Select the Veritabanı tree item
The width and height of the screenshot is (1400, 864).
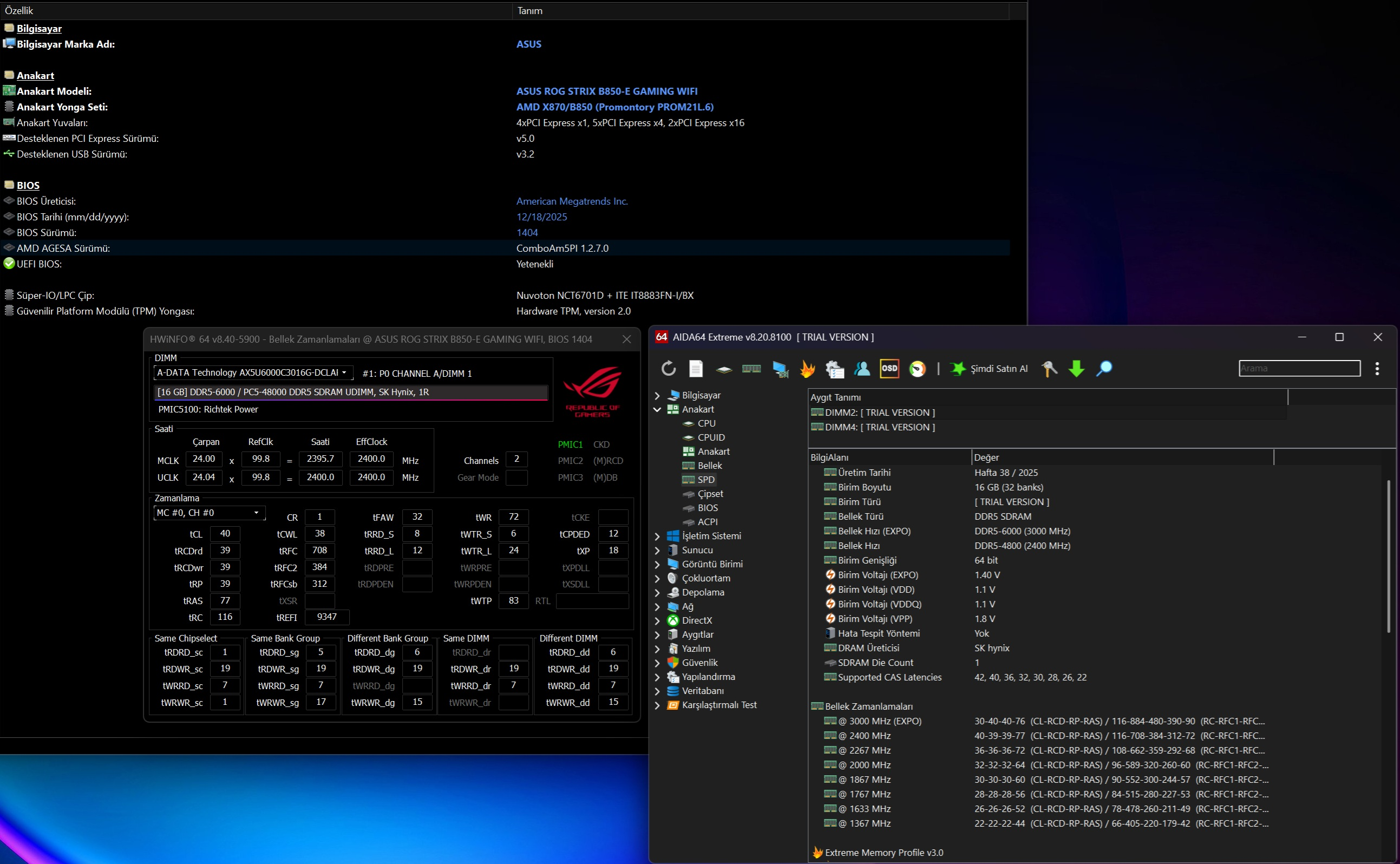[702, 691]
